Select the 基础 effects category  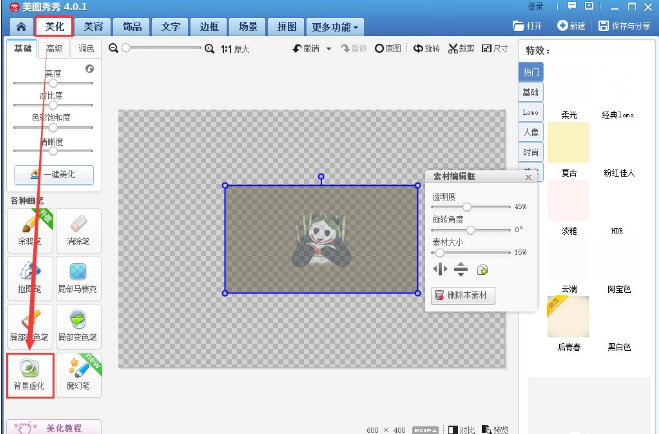point(531,92)
